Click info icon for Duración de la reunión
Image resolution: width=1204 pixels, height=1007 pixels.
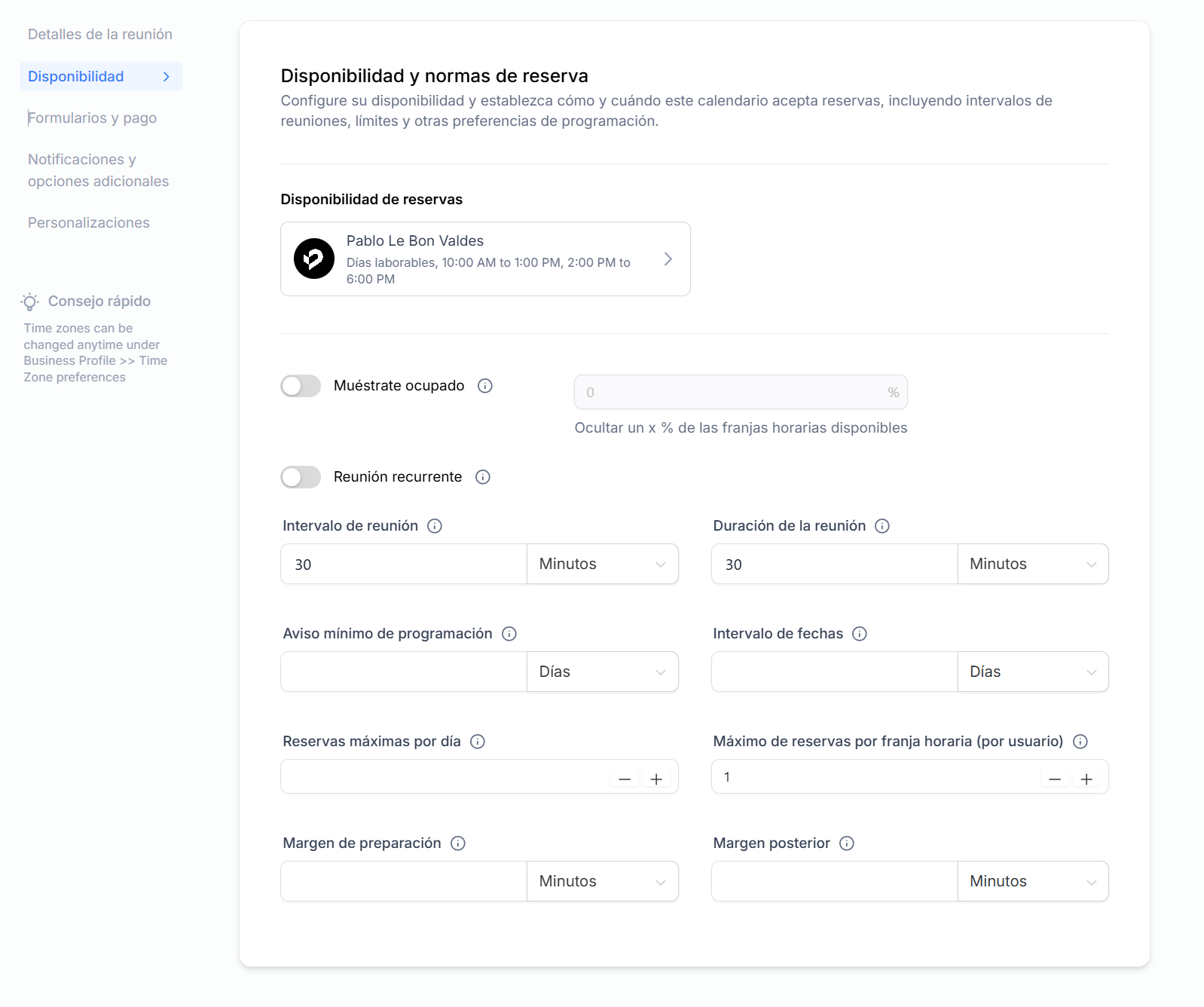[882, 526]
